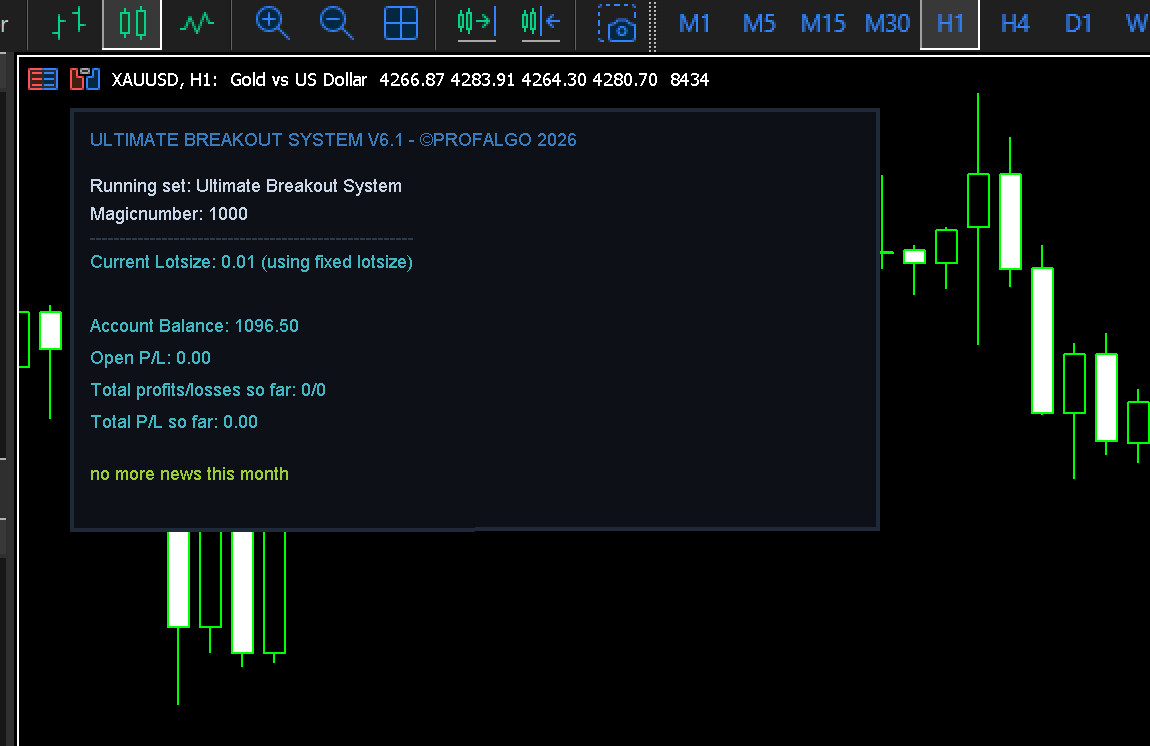Click the Account Balance: 1096.50 line

click(x=194, y=326)
